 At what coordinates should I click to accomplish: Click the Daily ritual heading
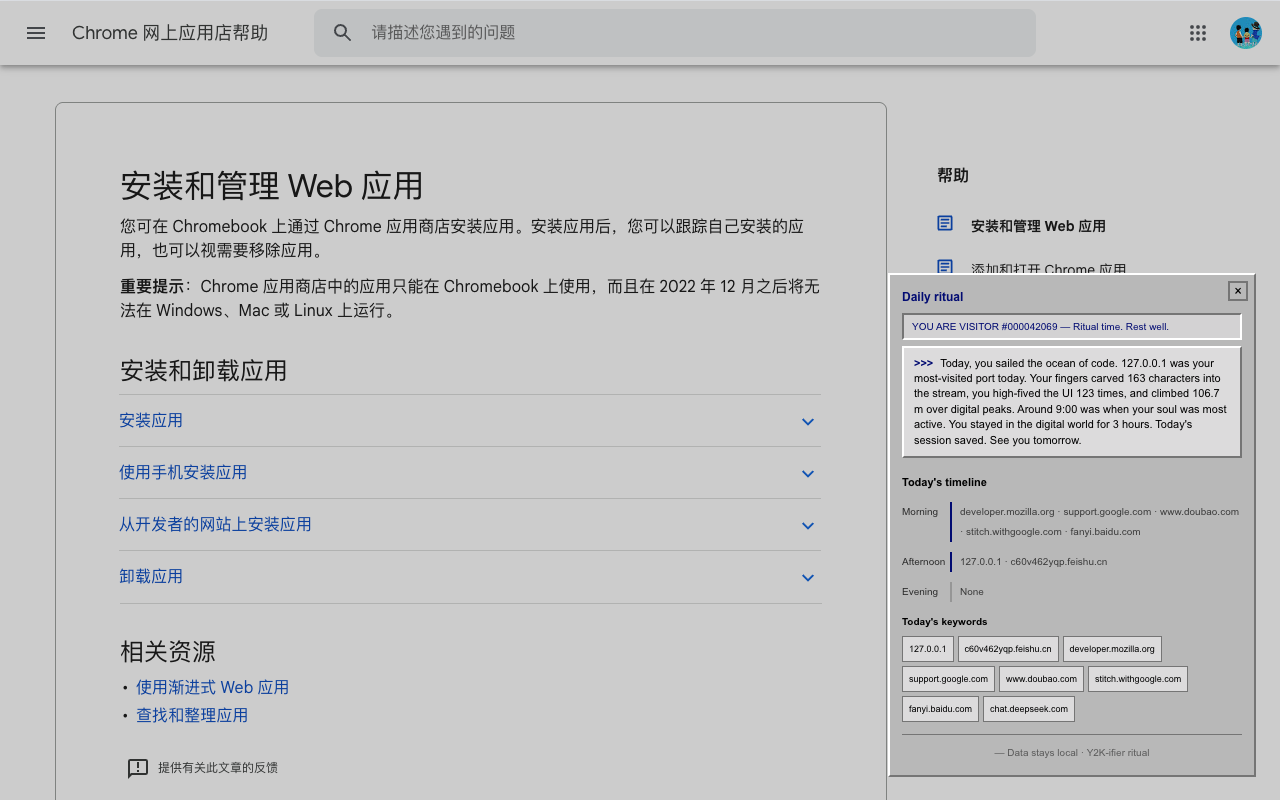pyautogui.click(x=933, y=297)
